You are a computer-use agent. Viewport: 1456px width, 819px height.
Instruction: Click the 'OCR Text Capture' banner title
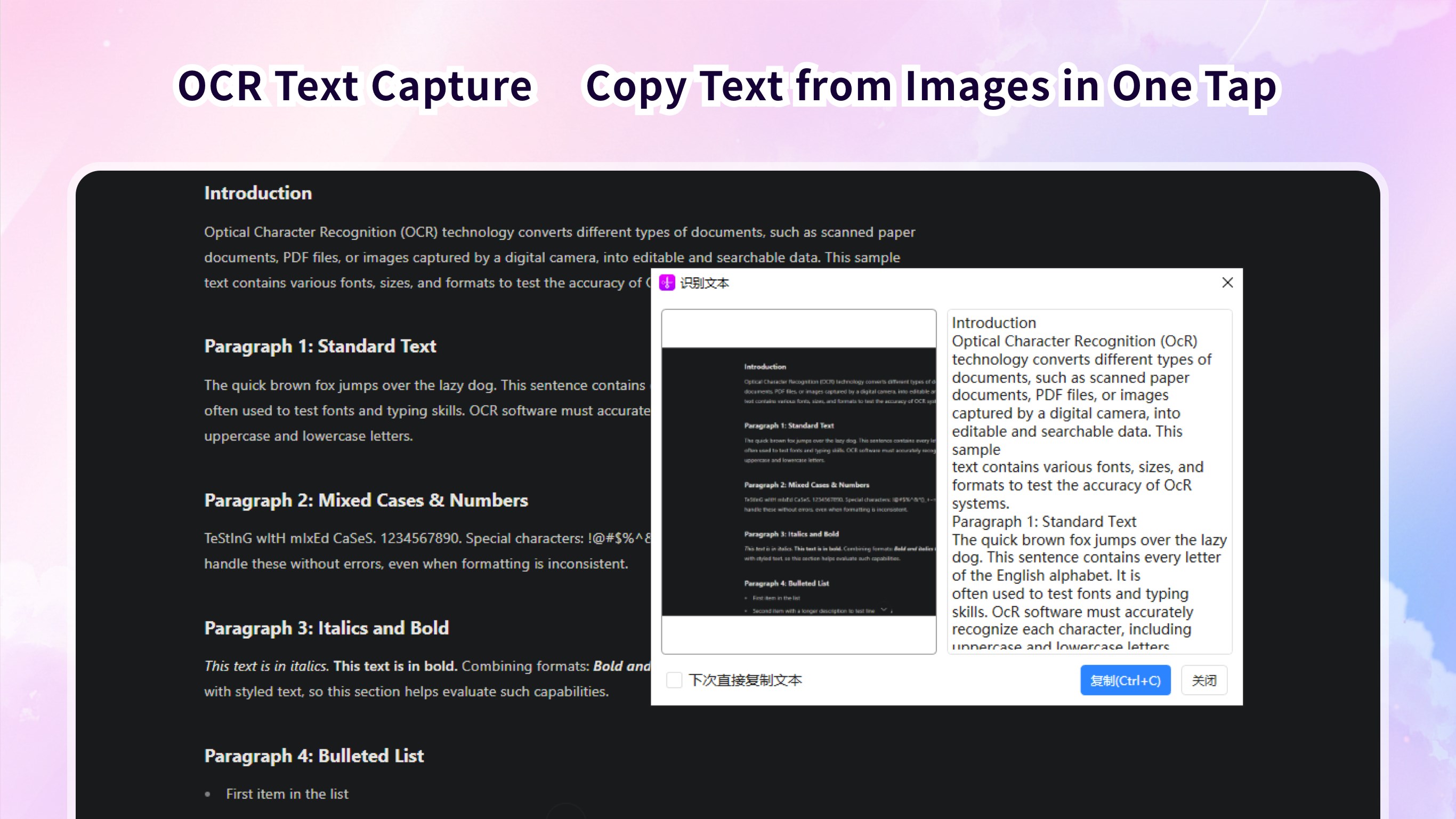point(355,86)
